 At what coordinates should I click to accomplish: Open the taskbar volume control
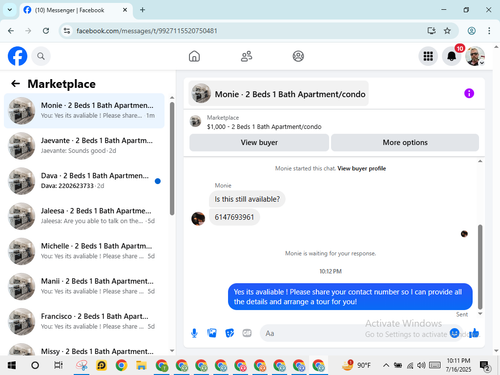[x=421, y=365]
